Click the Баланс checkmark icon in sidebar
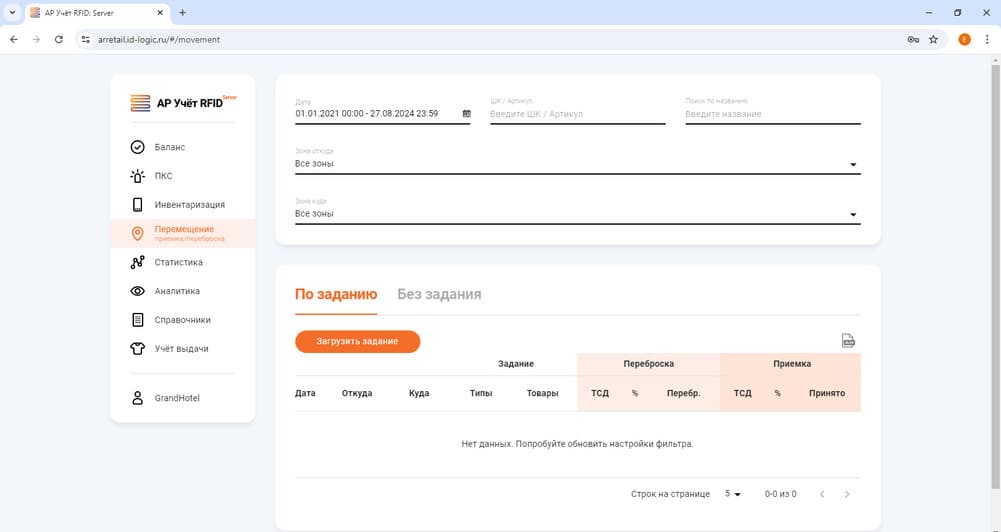The height and width of the screenshot is (532, 1001). click(x=138, y=147)
